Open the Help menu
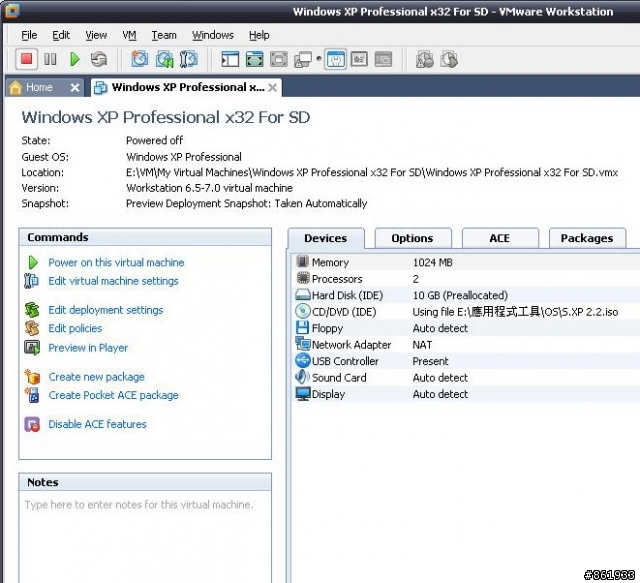Screen dimensions: 640x583 259,35
